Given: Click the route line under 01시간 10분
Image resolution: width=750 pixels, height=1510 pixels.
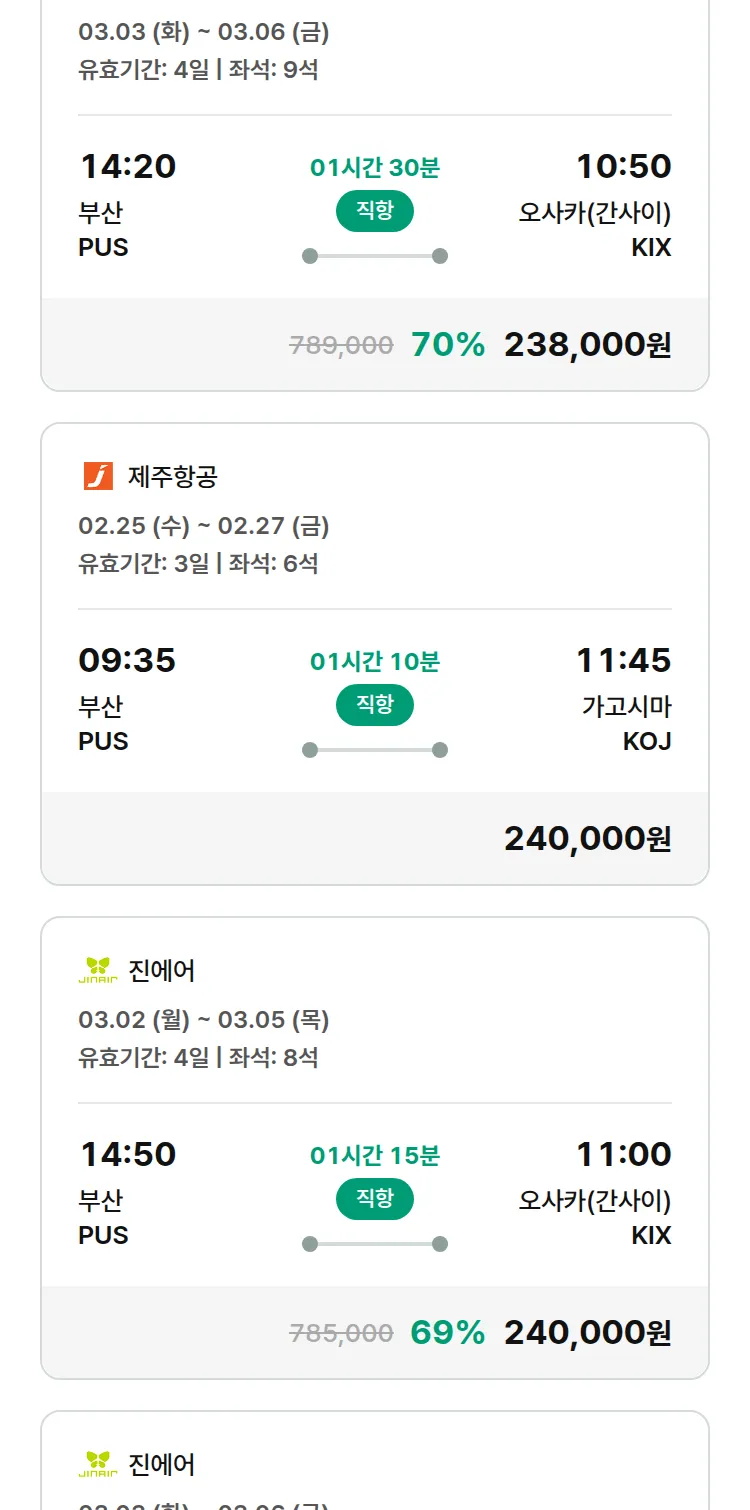Looking at the screenshot, I should pos(374,750).
